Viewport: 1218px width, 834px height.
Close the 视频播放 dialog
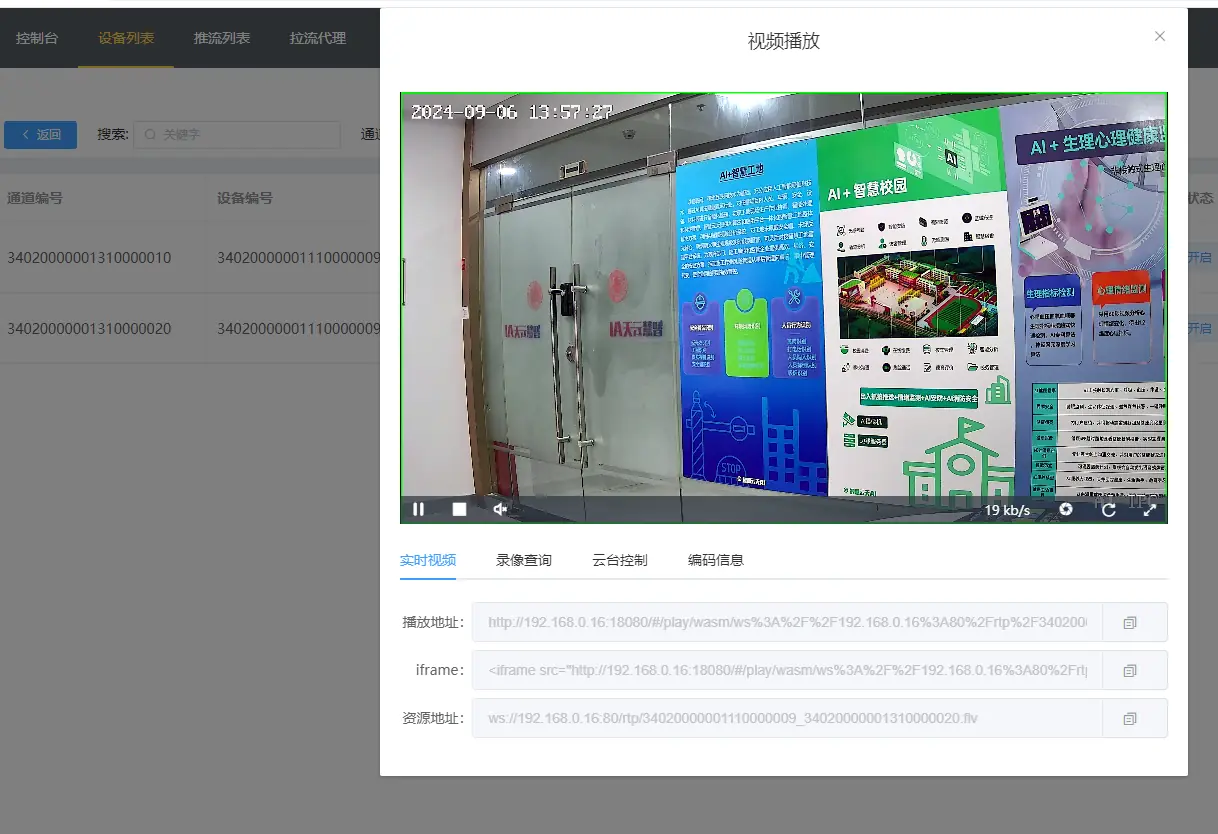pyautogui.click(x=1160, y=36)
